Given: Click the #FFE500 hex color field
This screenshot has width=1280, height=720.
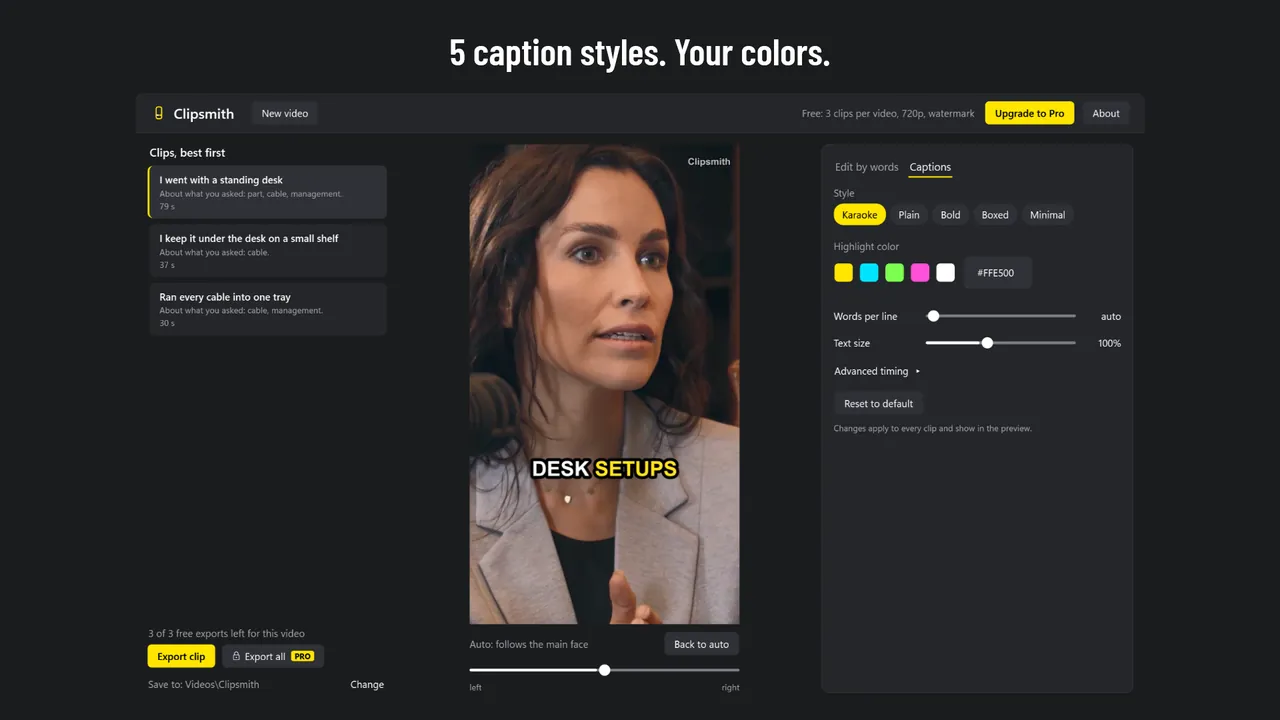Looking at the screenshot, I should 997,273.
